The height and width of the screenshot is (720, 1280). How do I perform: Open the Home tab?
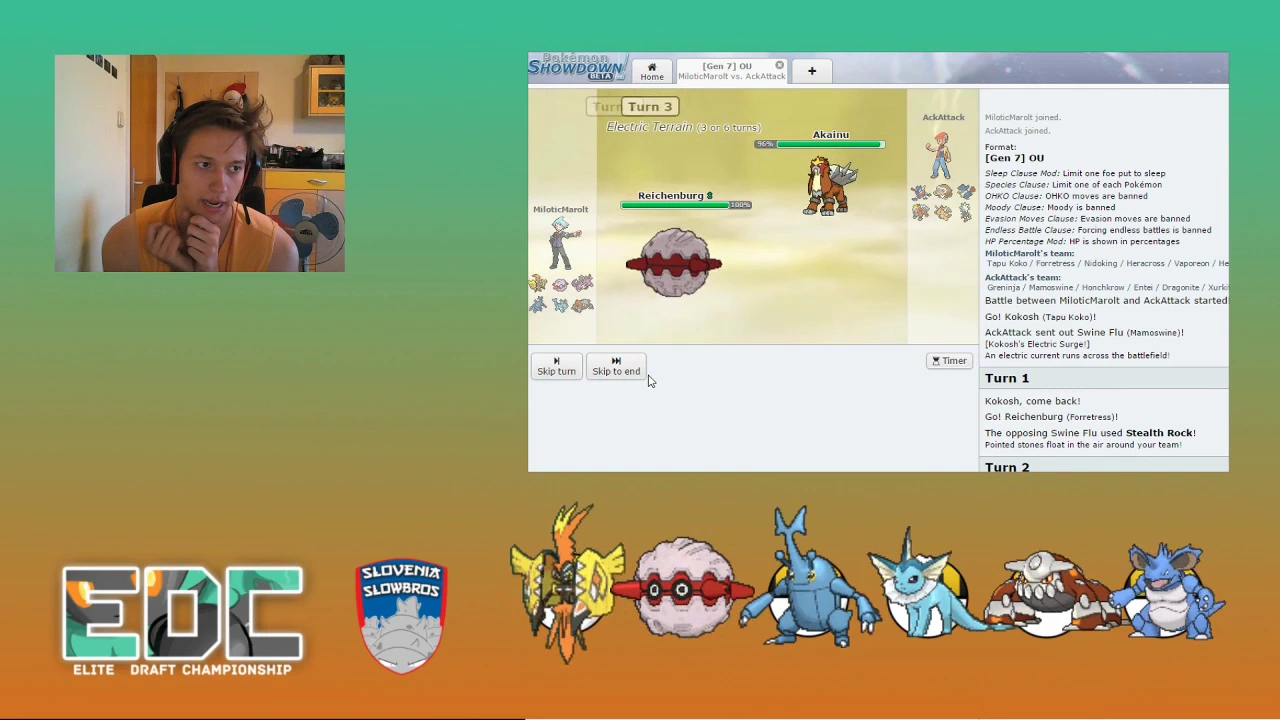pos(652,71)
